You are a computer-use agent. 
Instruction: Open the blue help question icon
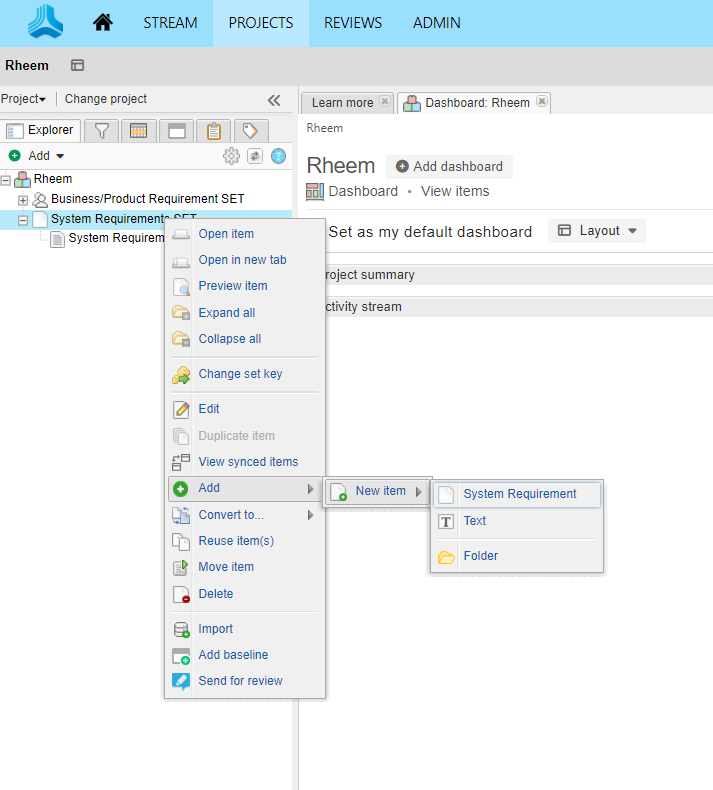pyautogui.click(x=278, y=156)
